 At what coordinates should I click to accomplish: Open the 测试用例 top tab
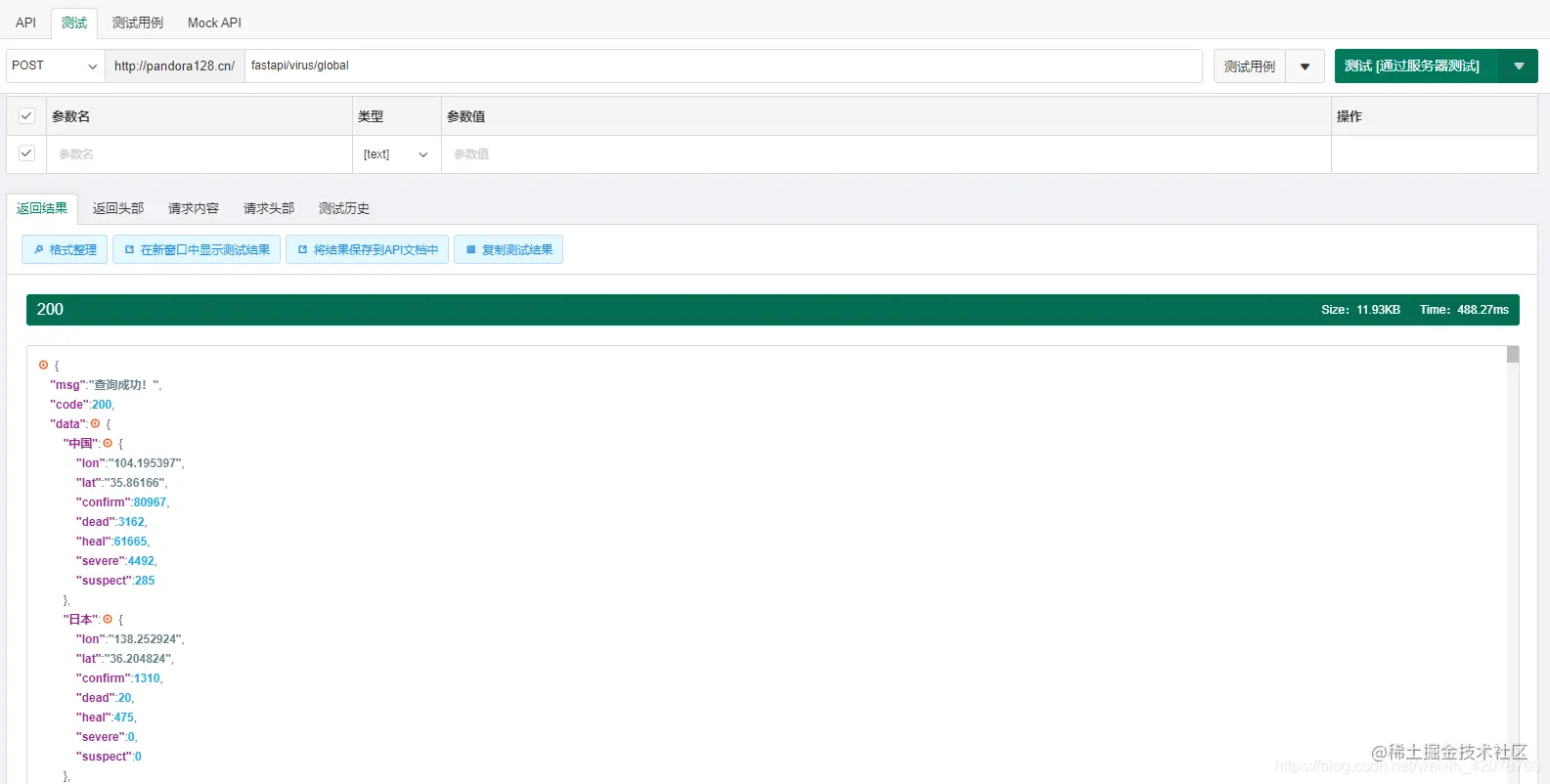(138, 22)
